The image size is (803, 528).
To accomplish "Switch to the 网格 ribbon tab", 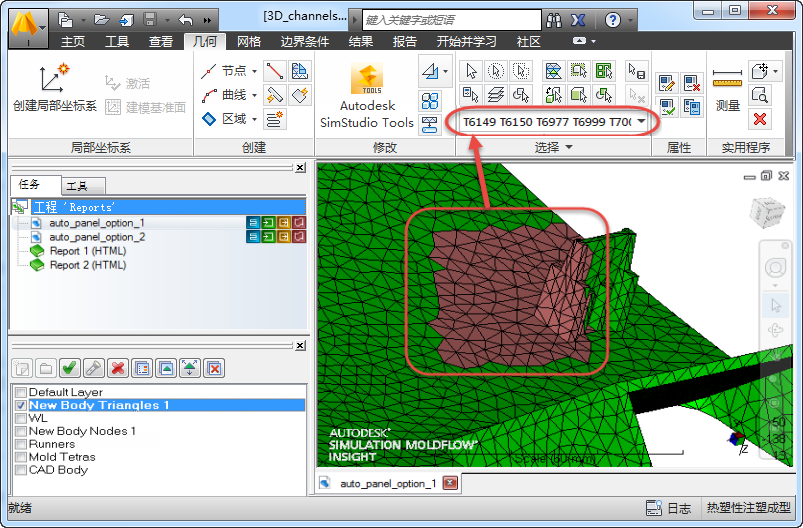I will click(x=249, y=41).
